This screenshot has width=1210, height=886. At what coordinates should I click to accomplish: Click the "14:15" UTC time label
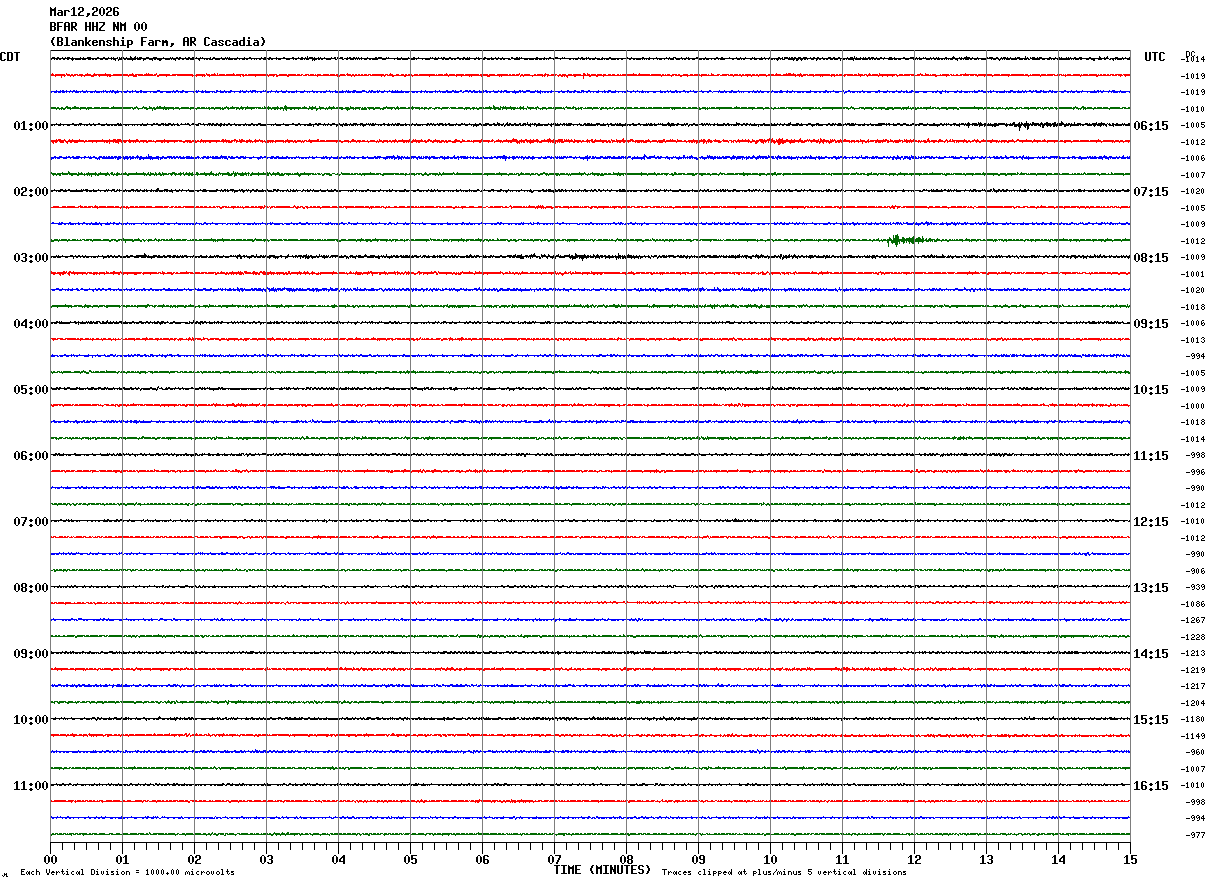tap(1150, 654)
